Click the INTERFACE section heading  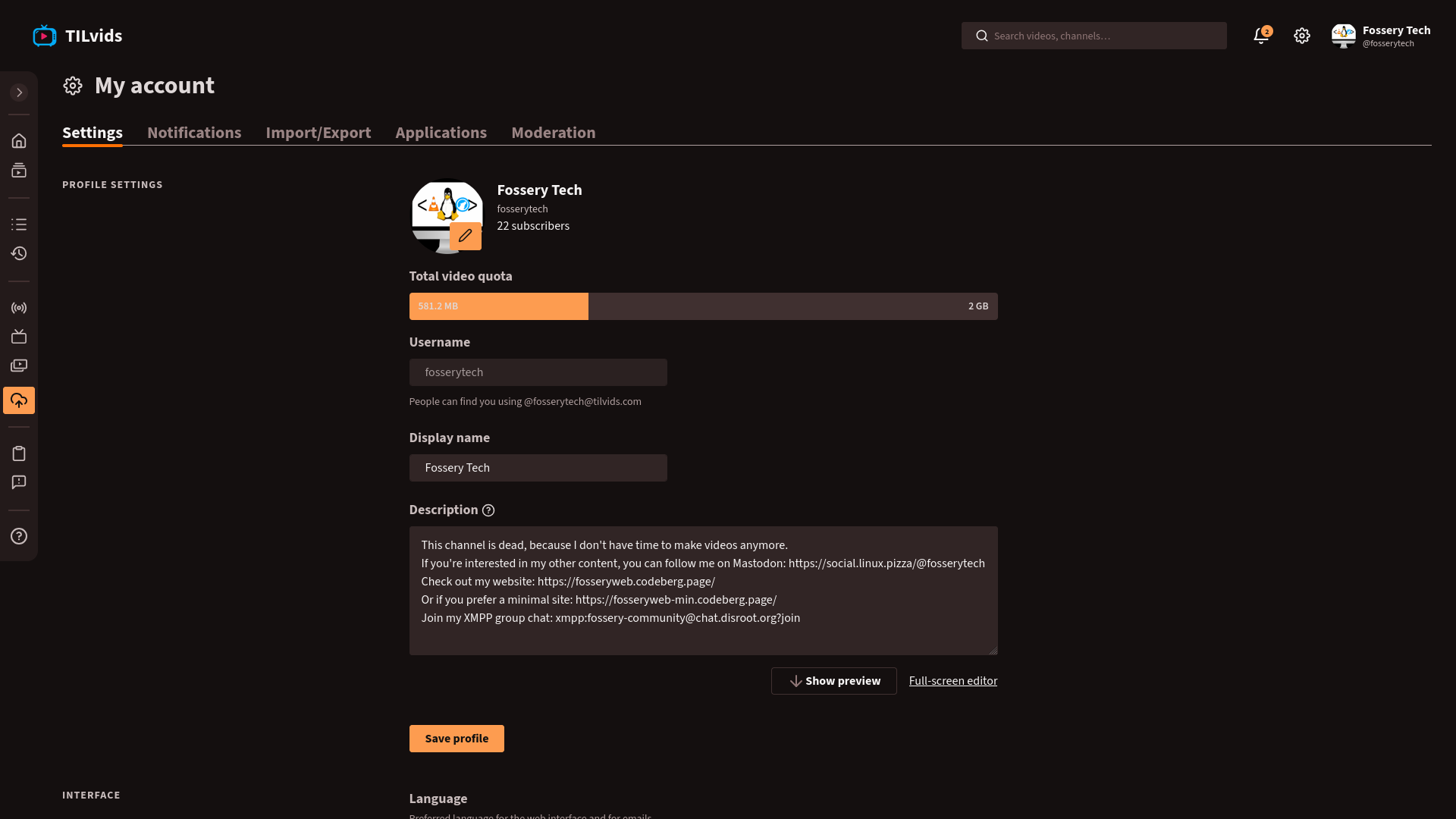[91, 795]
